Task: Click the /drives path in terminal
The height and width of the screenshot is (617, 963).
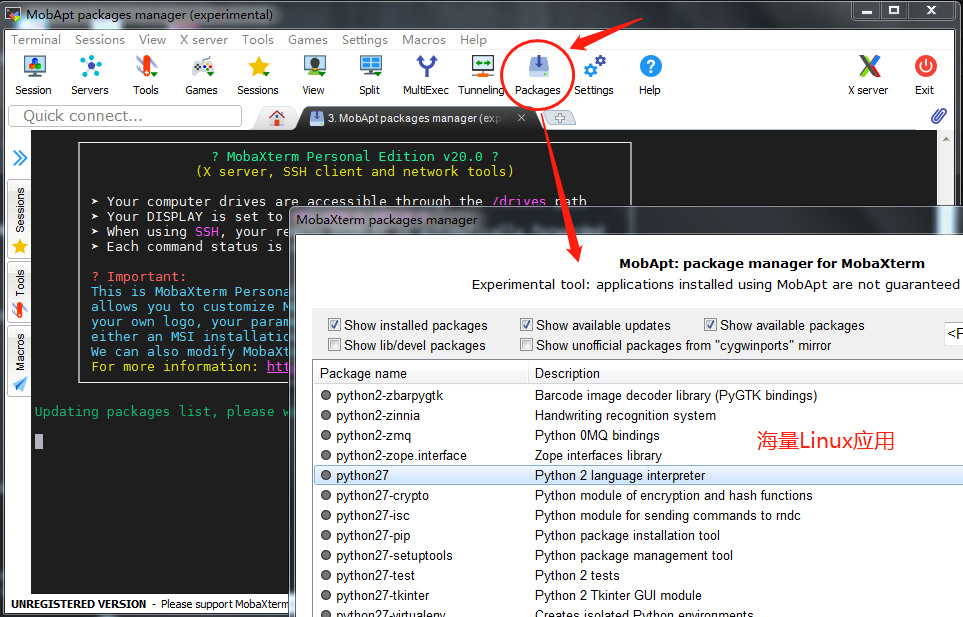Action: click(520, 201)
